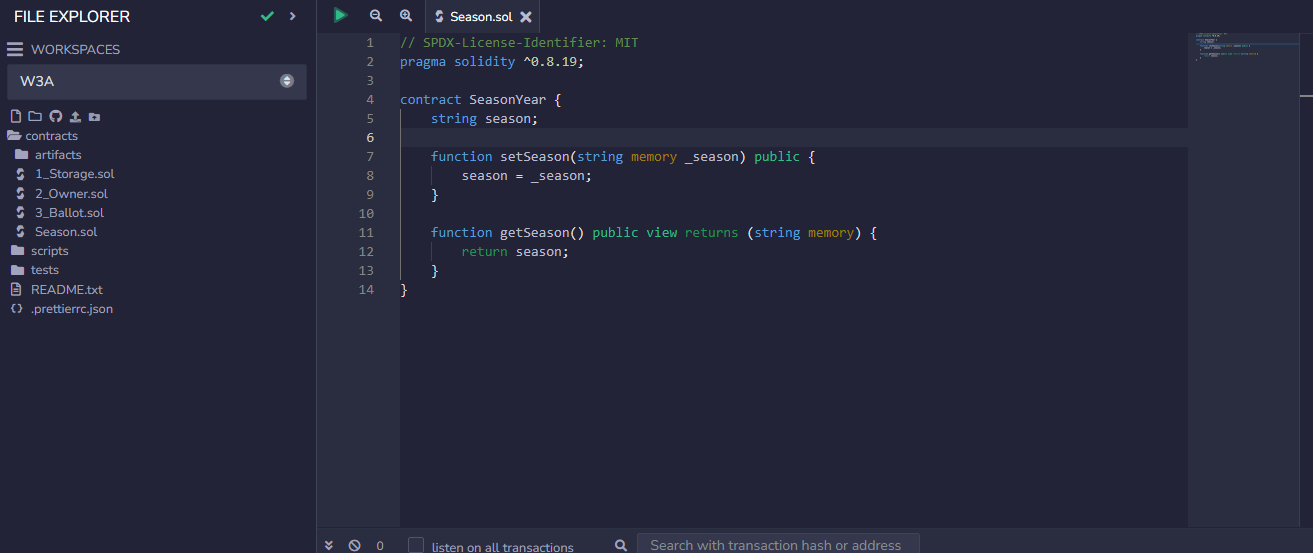Click the upload folder icon

[x=94, y=117]
